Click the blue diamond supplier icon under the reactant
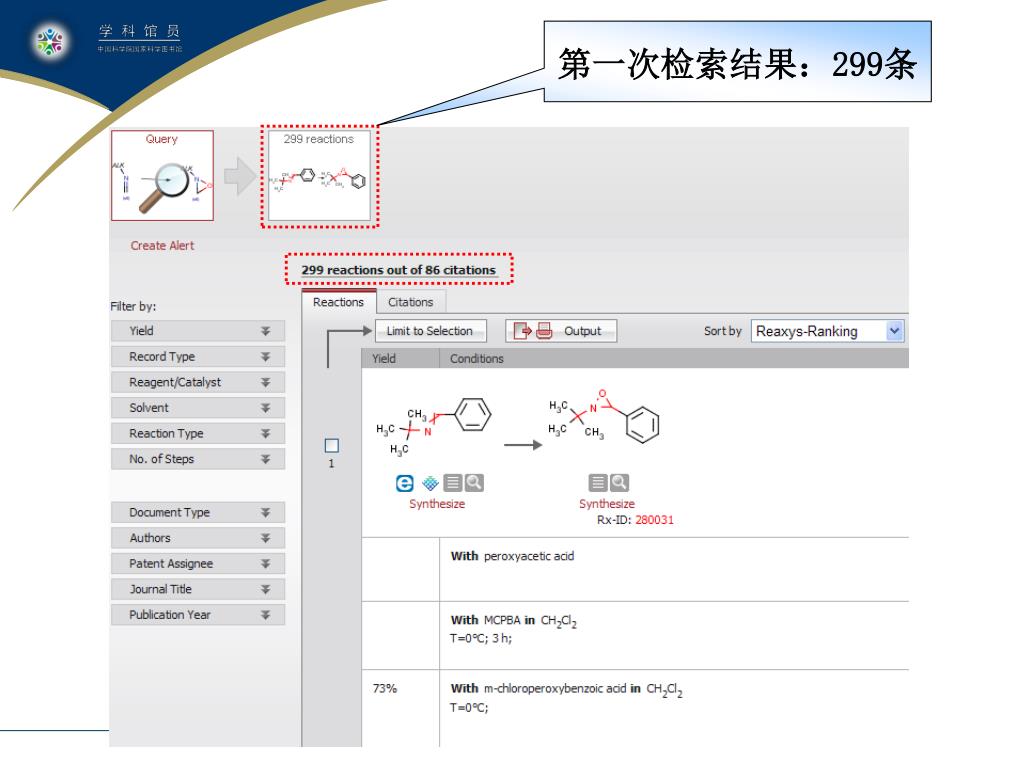This screenshot has height=768, width=1024. [x=430, y=483]
